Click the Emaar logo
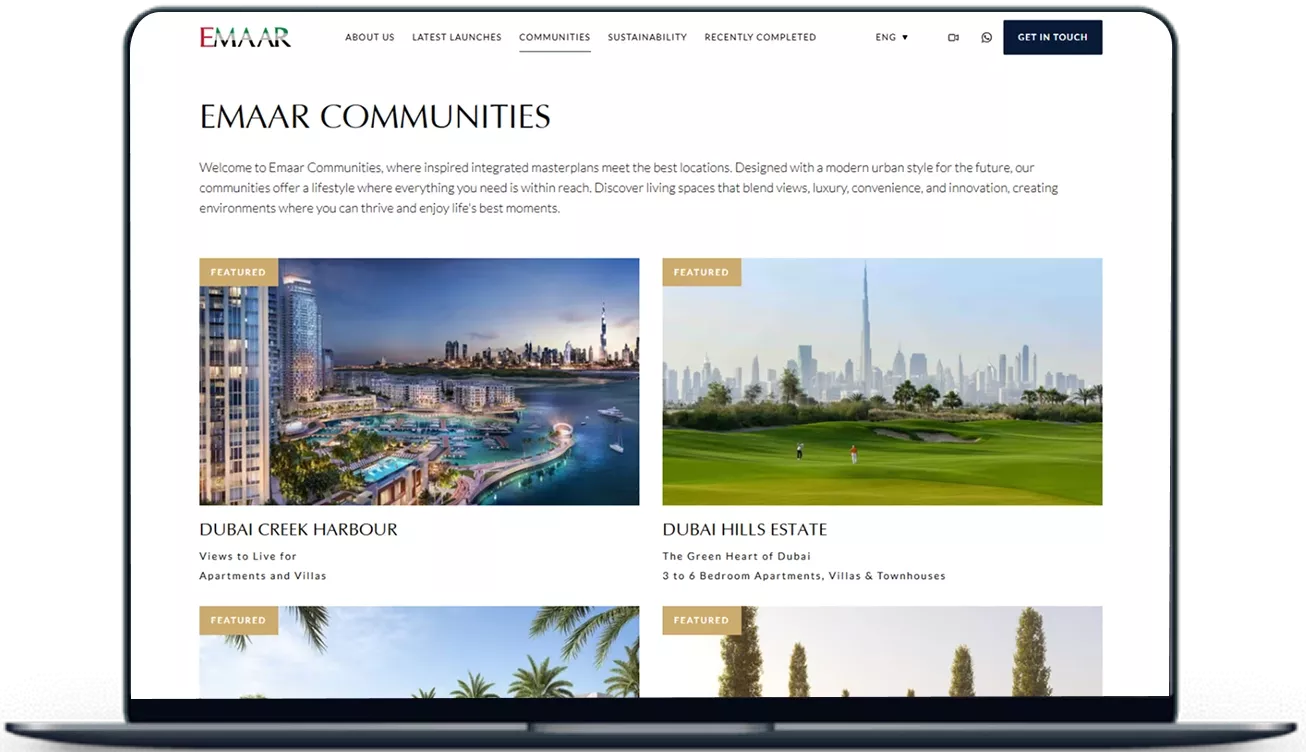1306x752 pixels. click(x=245, y=37)
